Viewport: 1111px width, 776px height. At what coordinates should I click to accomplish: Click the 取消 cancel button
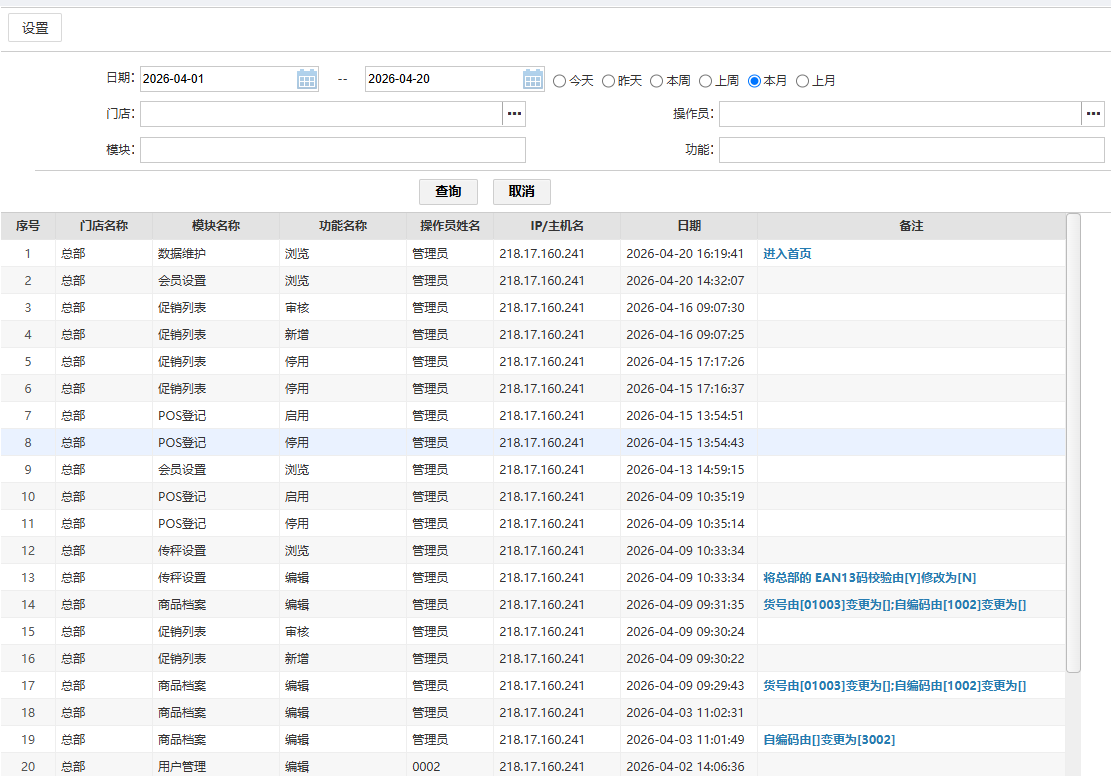tap(521, 192)
